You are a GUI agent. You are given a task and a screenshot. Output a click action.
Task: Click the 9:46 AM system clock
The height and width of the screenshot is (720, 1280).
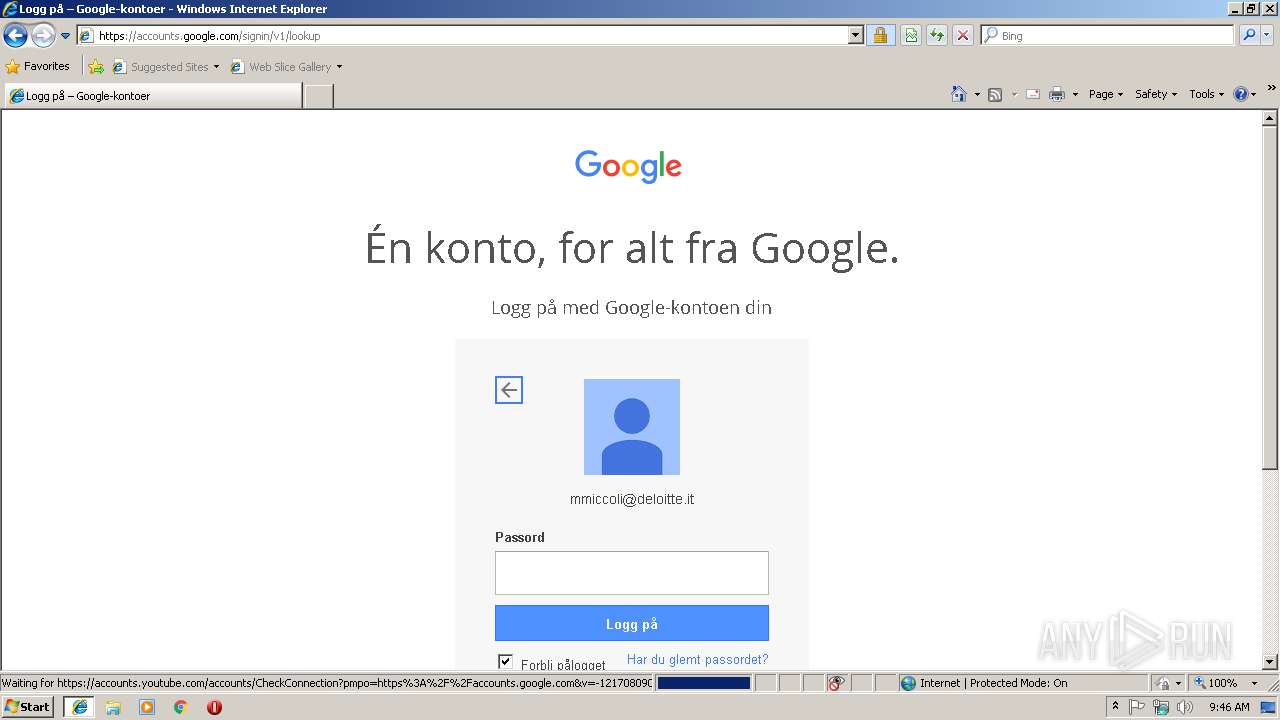(x=1229, y=707)
